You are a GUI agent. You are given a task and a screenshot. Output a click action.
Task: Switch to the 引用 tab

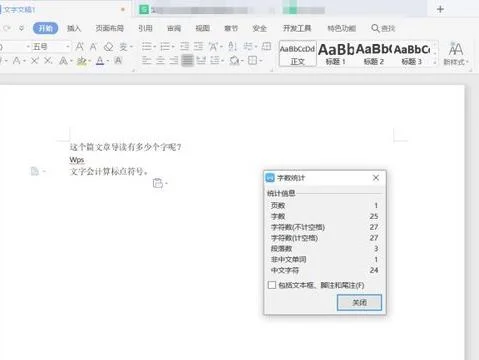(x=145, y=28)
